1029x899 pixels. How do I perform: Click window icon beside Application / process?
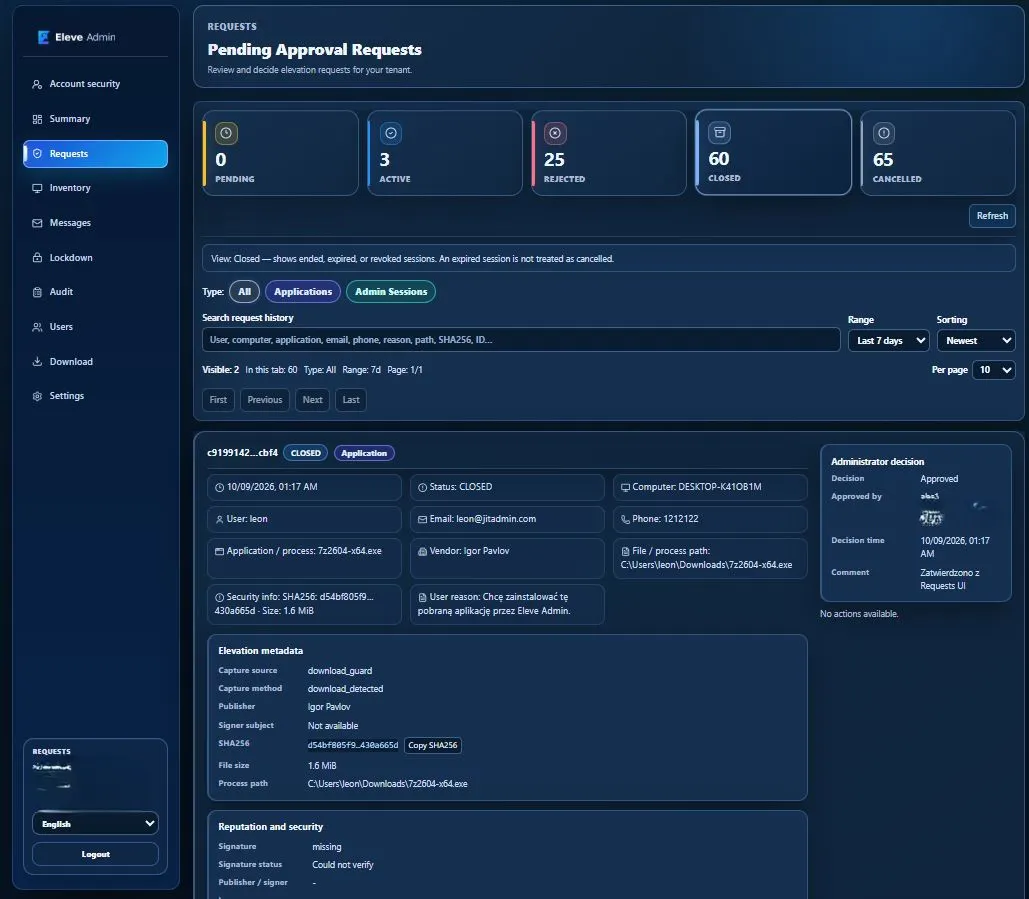tap(219, 551)
